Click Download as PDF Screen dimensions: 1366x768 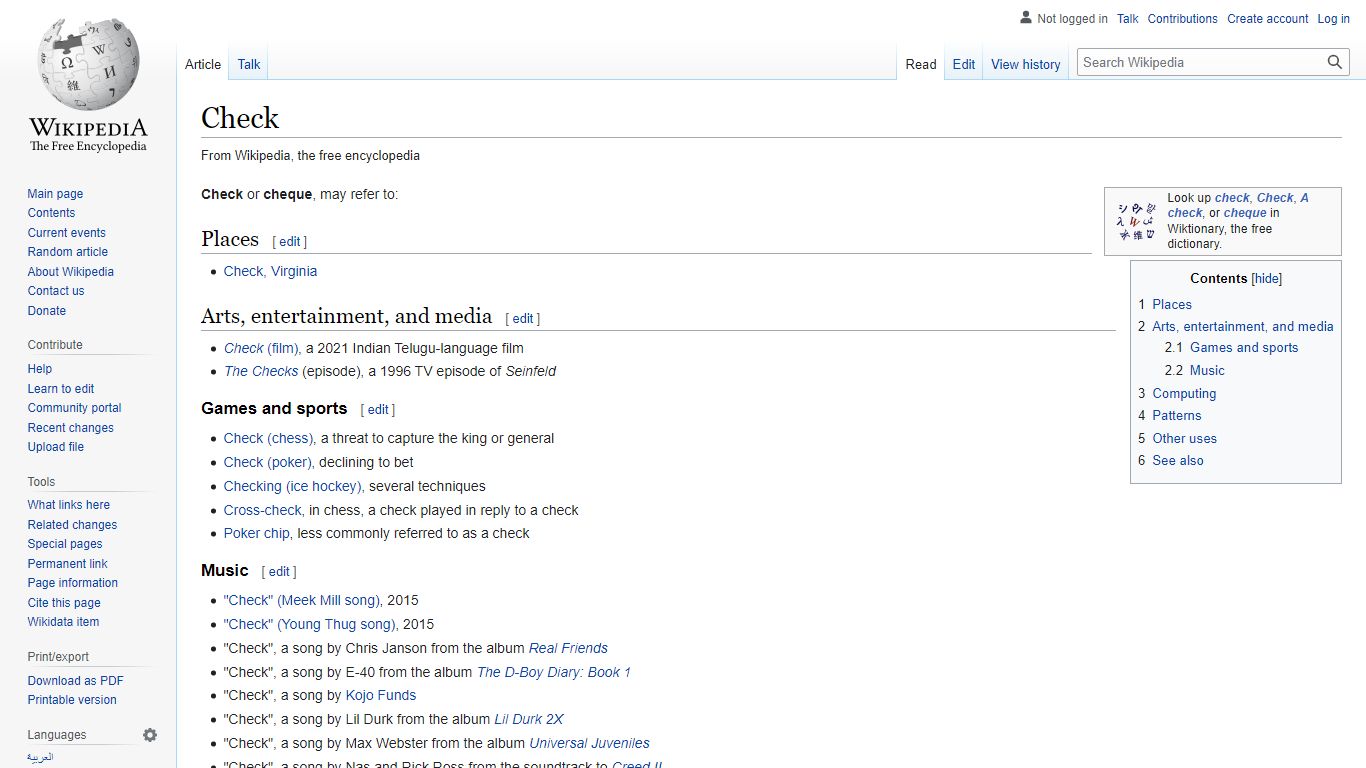coord(75,681)
